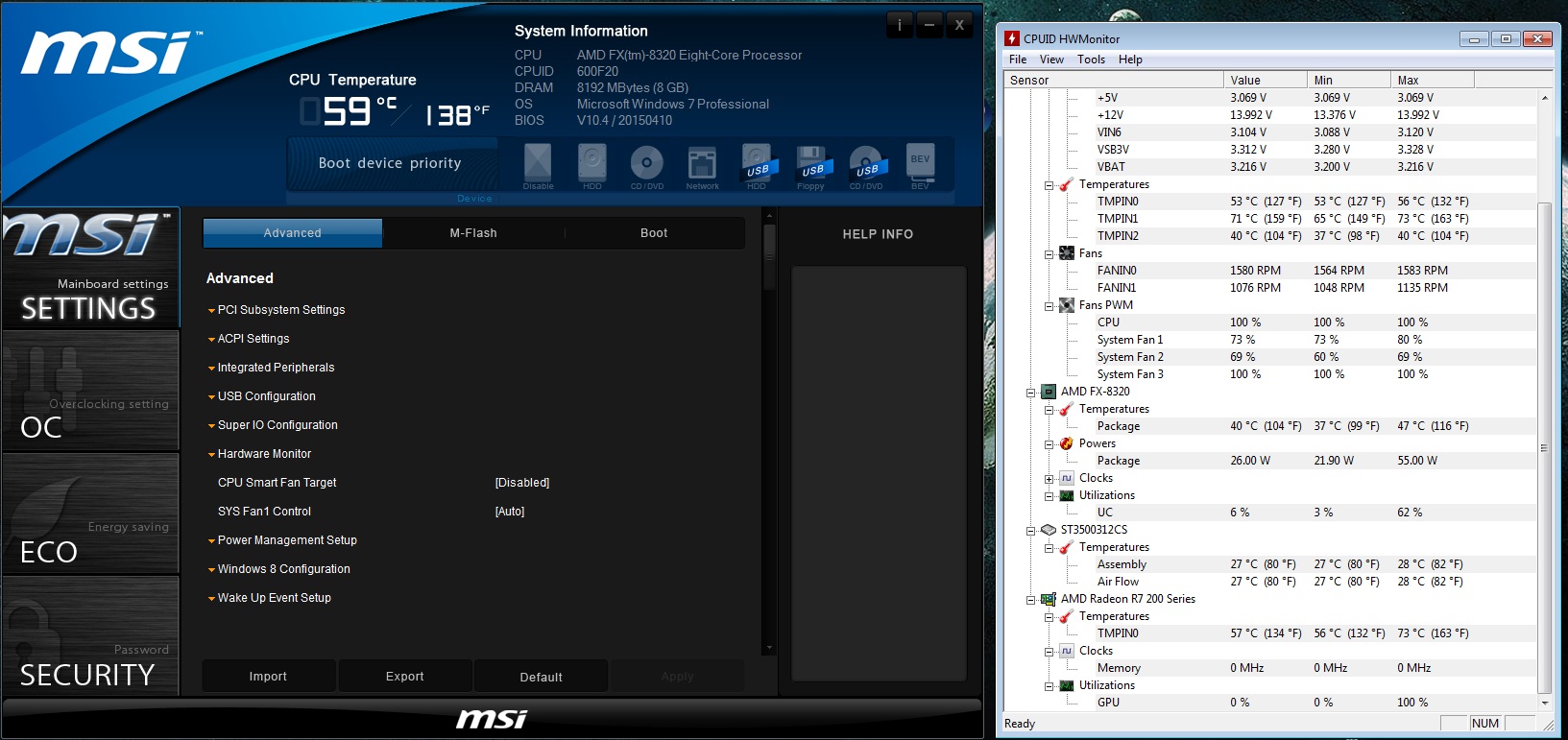1568x740 pixels.
Task: Open Wake Up Event Setup
Action: pos(274,598)
